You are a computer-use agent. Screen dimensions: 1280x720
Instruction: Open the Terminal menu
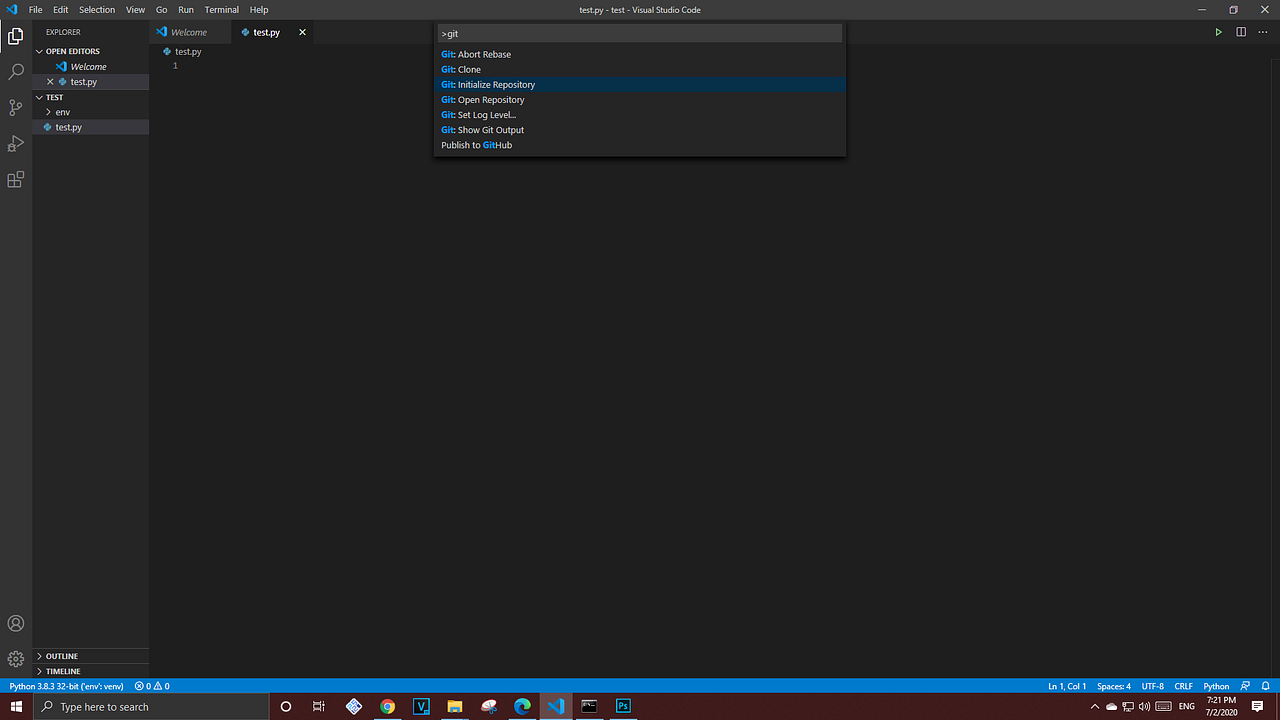pyautogui.click(x=221, y=9)
